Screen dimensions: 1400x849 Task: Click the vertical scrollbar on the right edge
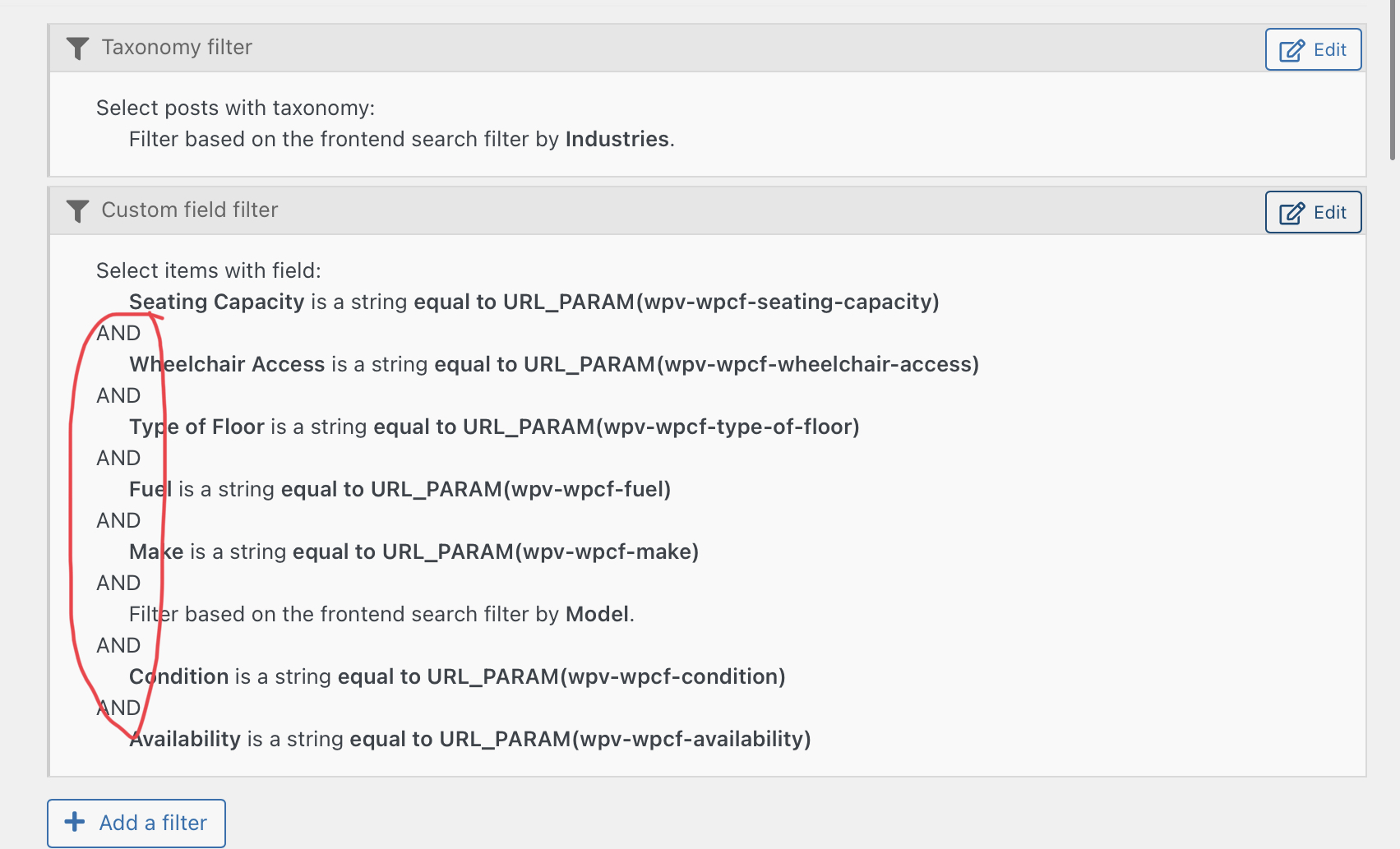point(1393,82)
